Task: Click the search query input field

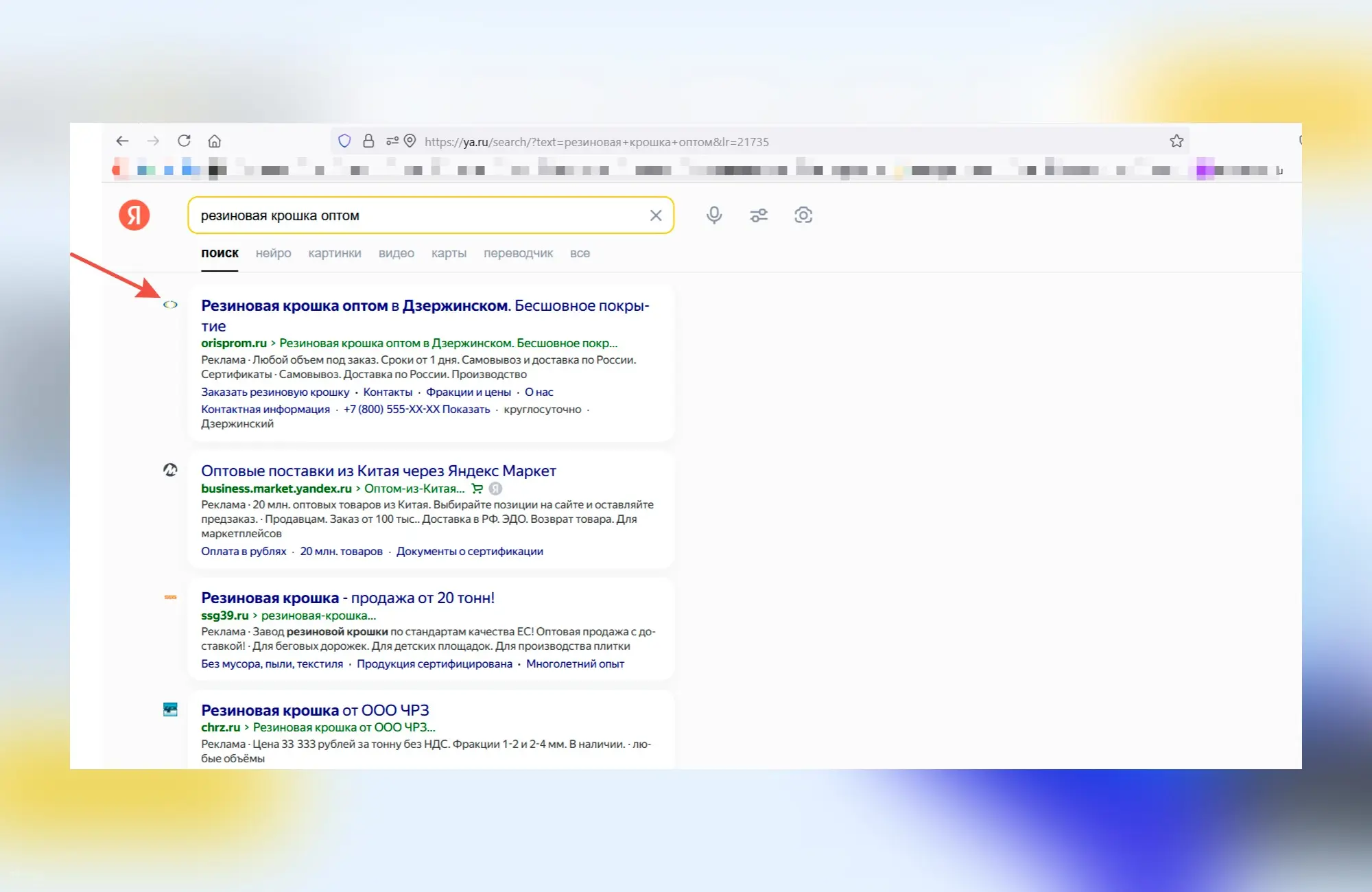Action: (x=418, y=215)
